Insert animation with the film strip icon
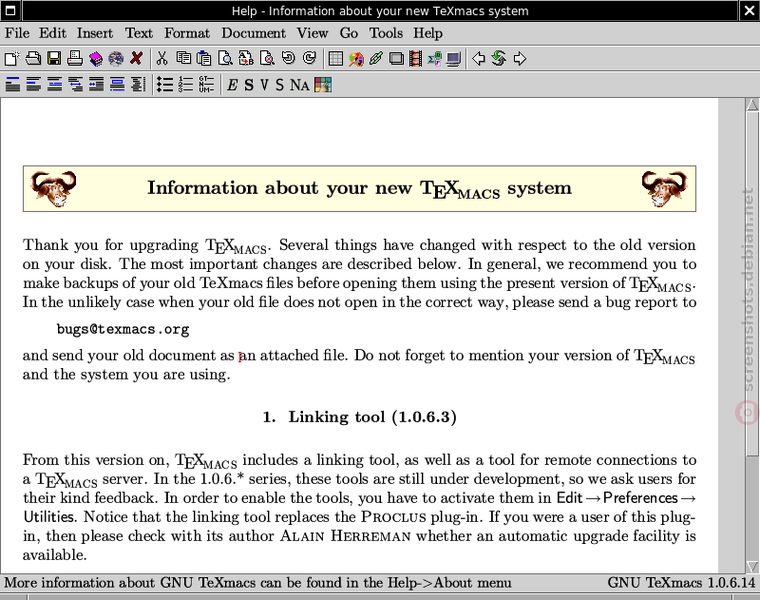This screenshot has width=760, height=600. (415, 59)
